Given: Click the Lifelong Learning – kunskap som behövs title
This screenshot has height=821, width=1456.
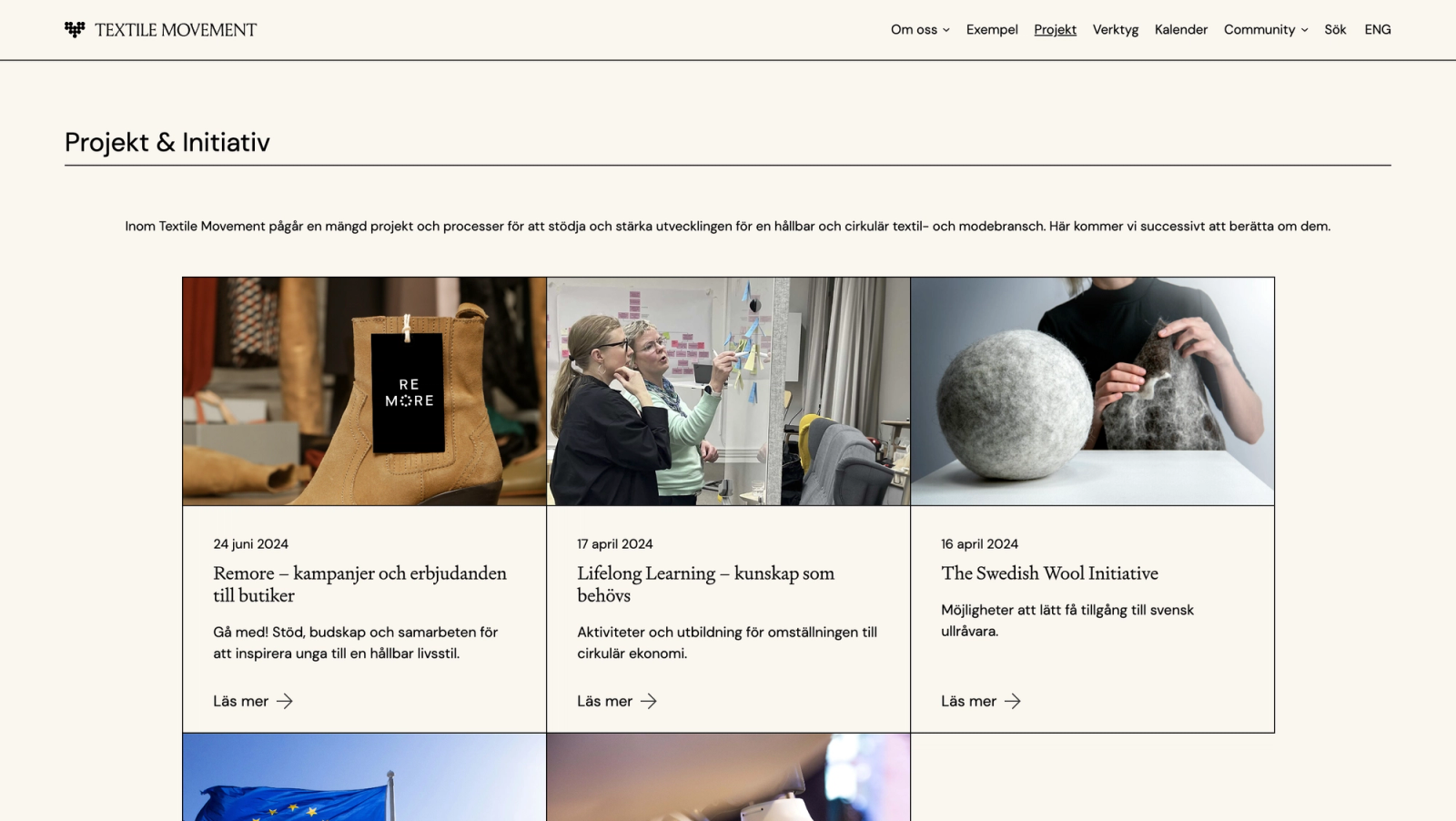Looking at the screenshot, I should (x=705, y=583).
